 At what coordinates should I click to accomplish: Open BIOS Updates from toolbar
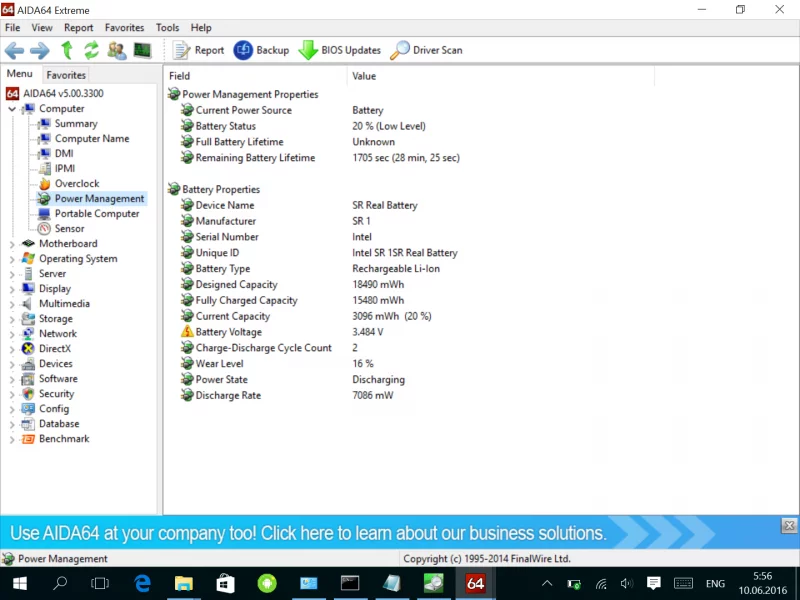(340, 50)
